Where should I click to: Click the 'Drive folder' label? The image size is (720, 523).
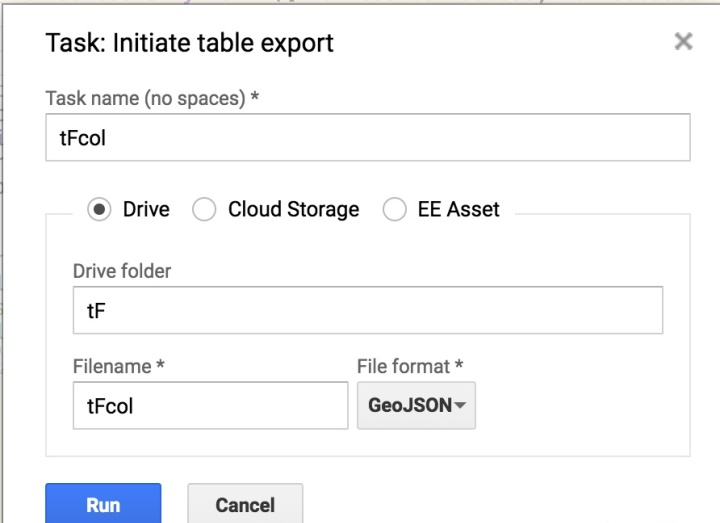(x=122, y=271)
